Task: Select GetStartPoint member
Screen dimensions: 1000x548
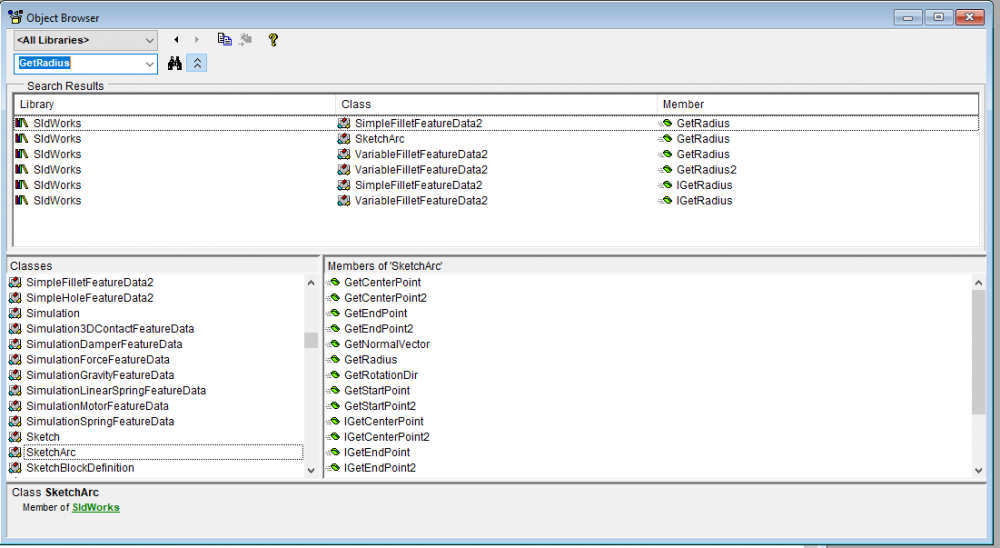Action: coord(377,390)
